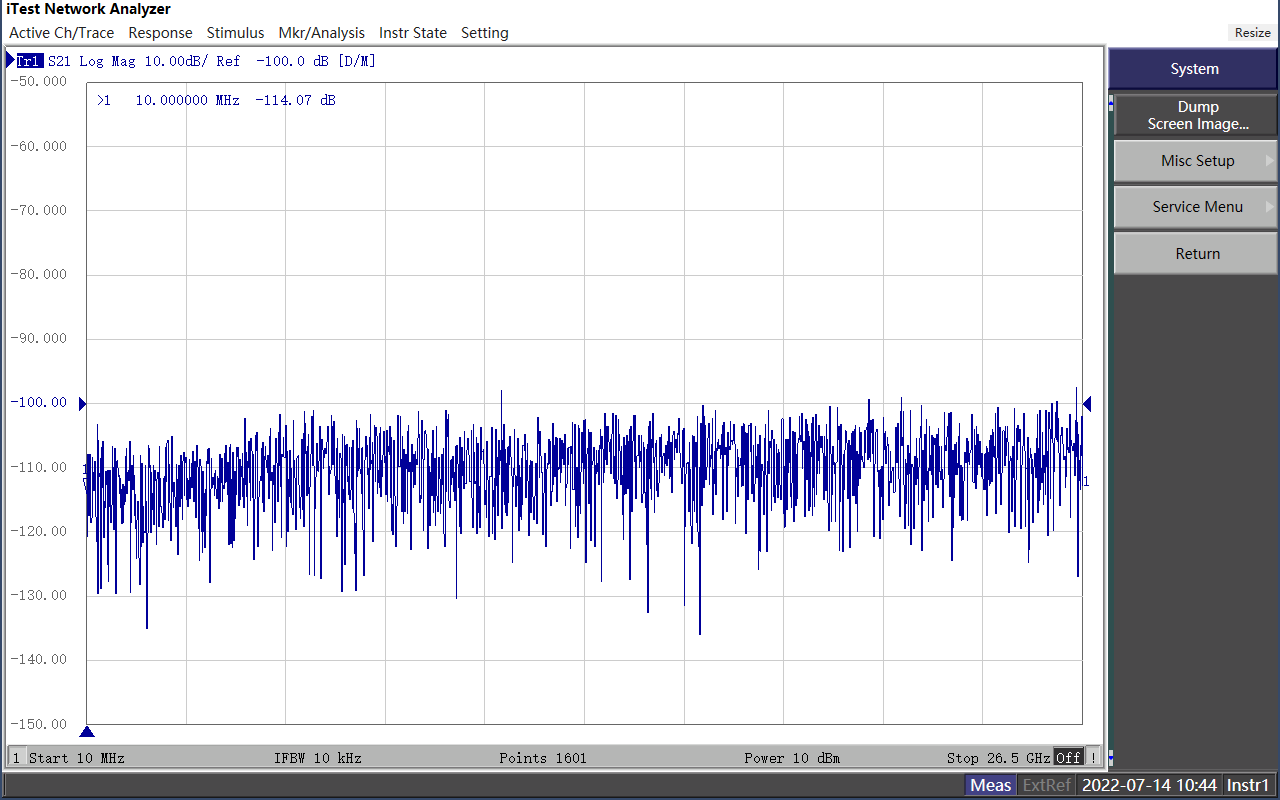The image size is (1280, 800).
Task: Click the date and time 2022-07-14 10:44
Action: tap(1149, 785)
